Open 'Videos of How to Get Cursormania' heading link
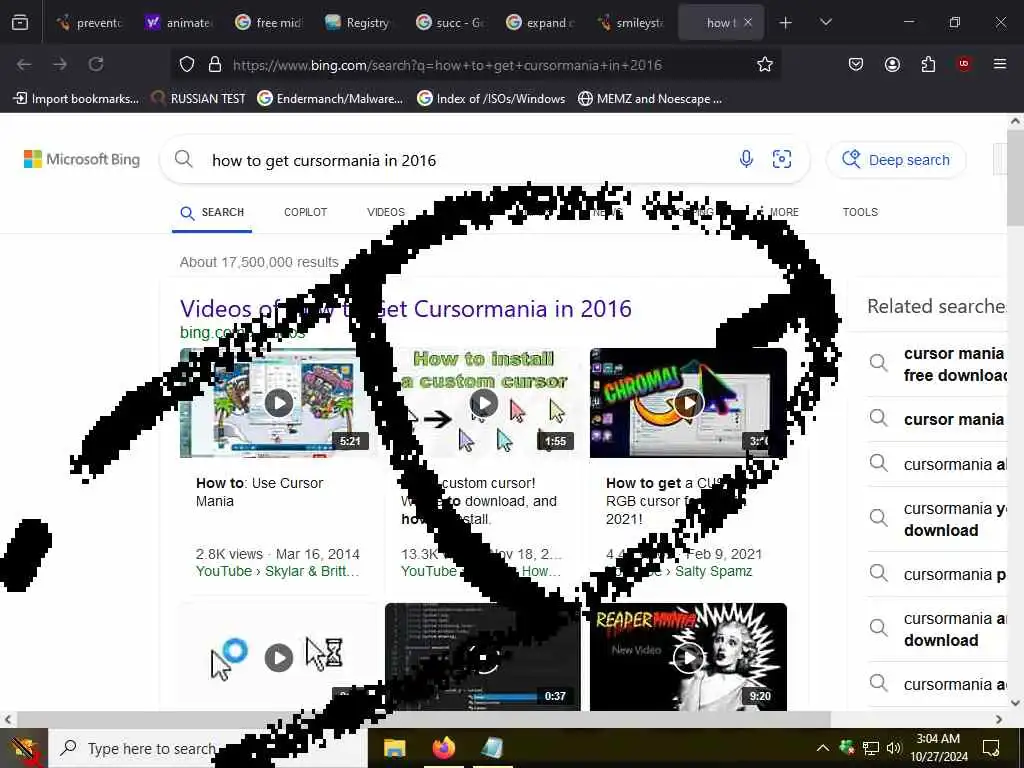The image size is (1024, 768). [406, 308]
